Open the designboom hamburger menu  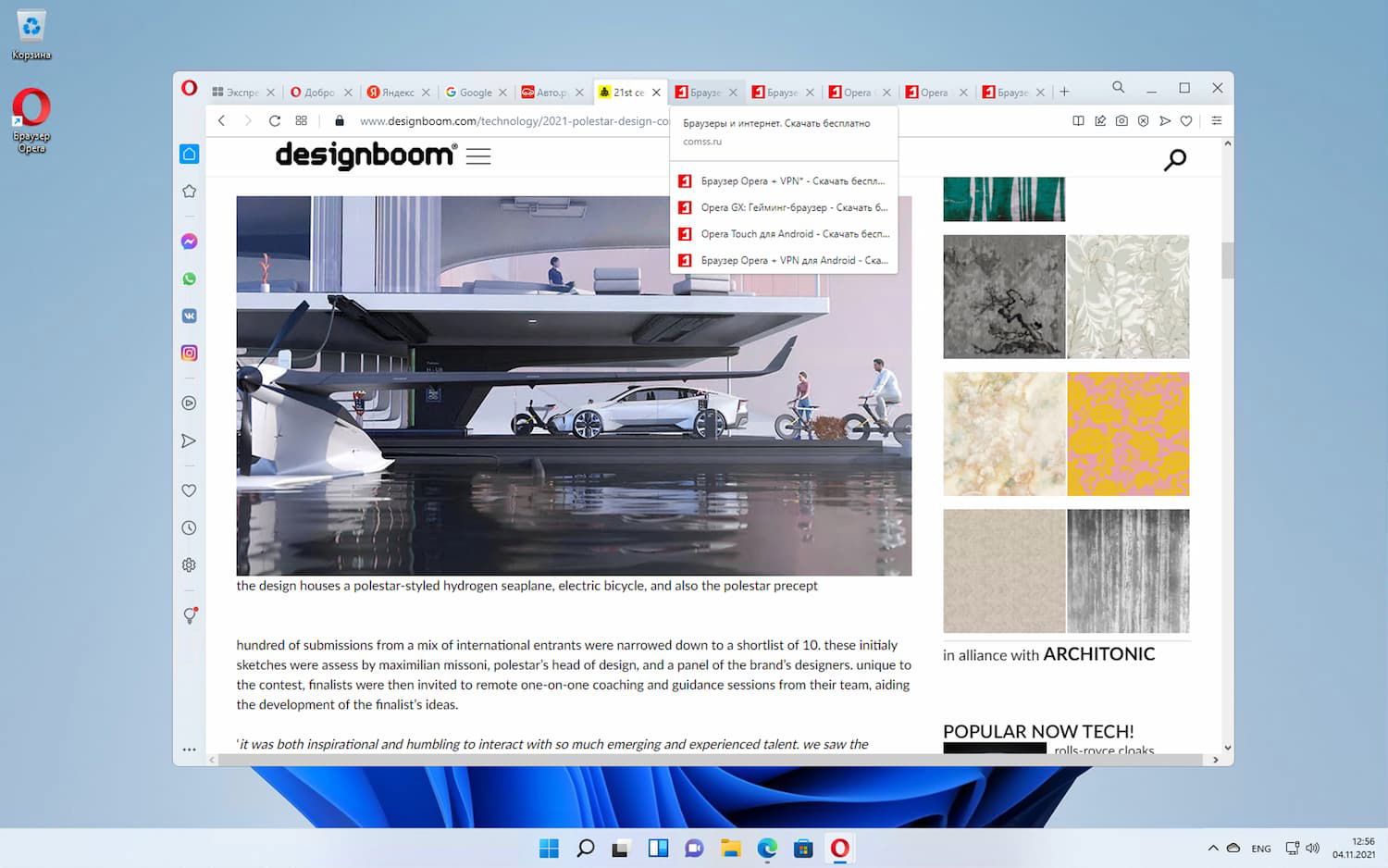pyautogui.click(x=478, y=155)
